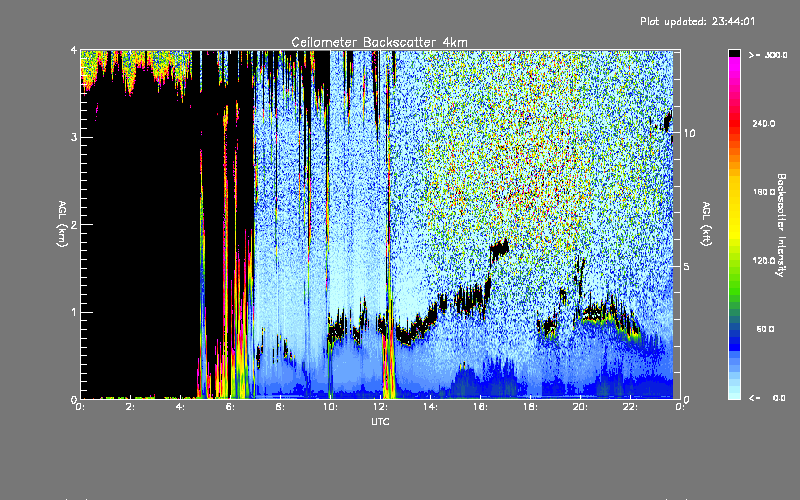The width and height of the screenshot is (800, 500).
Task: Click the '6:' UTC time tick label
Action: click(230, 407)
